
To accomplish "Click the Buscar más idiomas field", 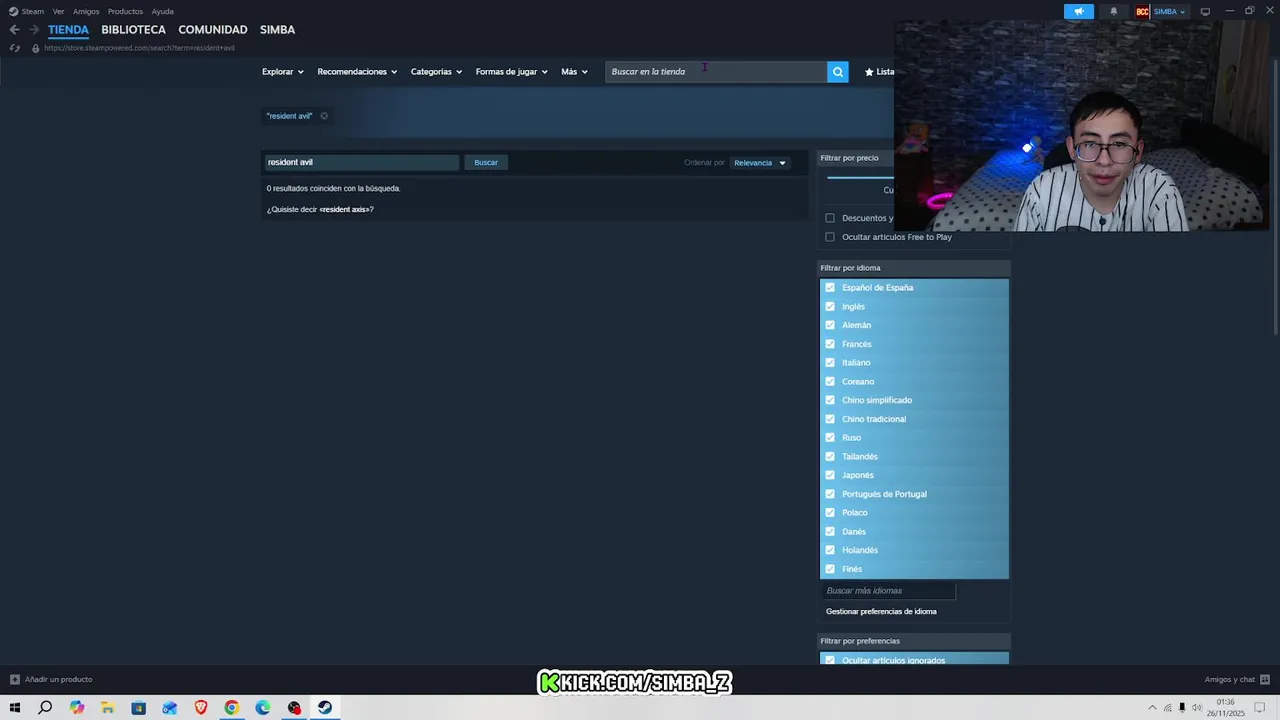I will point(889,591).
